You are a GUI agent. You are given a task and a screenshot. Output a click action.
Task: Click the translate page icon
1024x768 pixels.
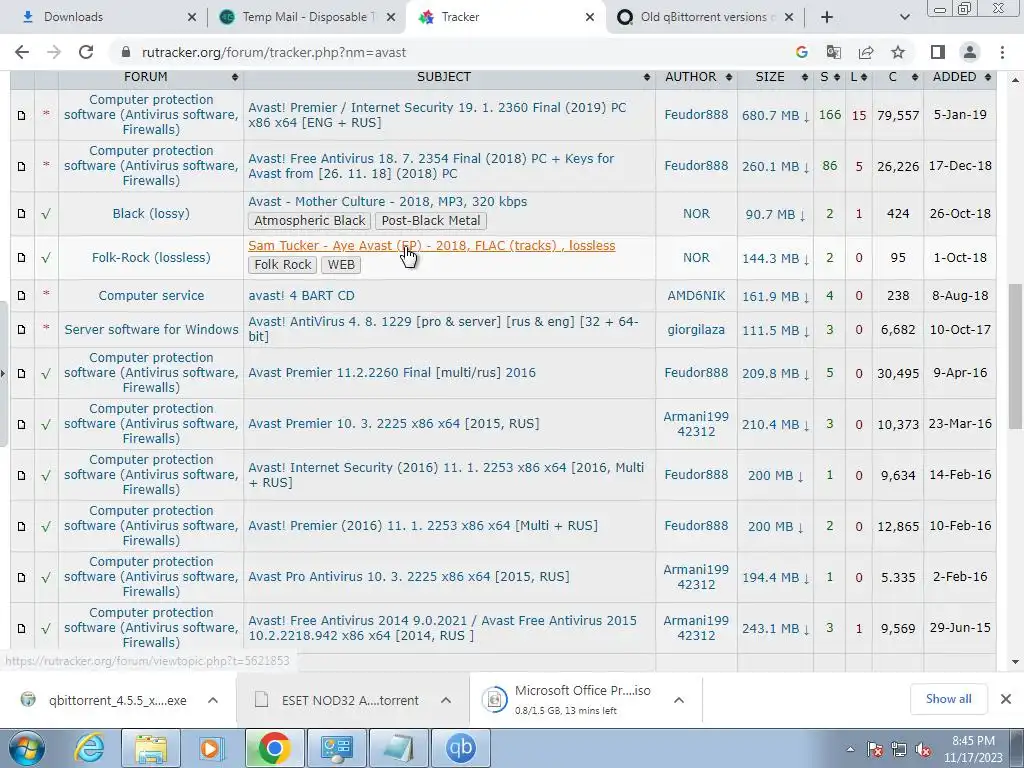point(833,52)
